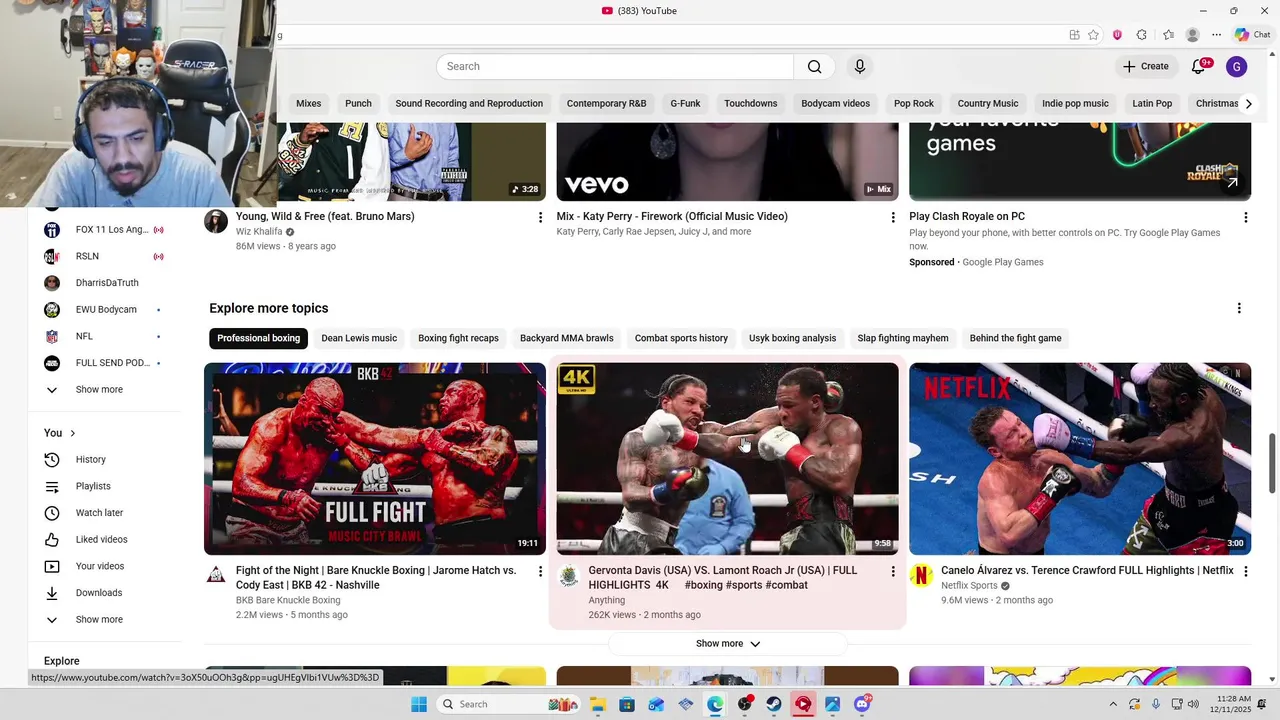
Task: Open Canelo Álvarez vs. Terence Crawford video title
Action: (1087, 571)
